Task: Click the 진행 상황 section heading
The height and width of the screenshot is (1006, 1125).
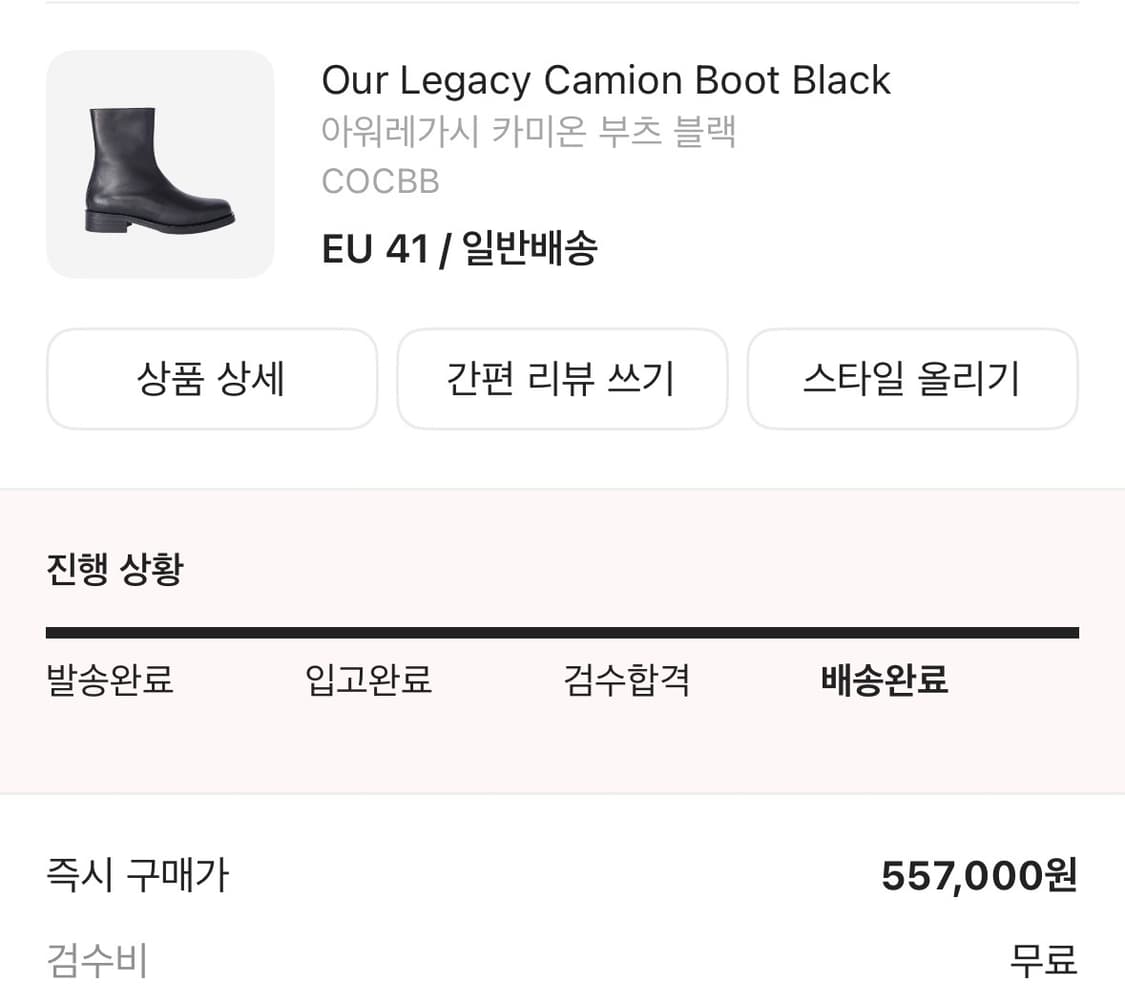Action: pos(115,569)
